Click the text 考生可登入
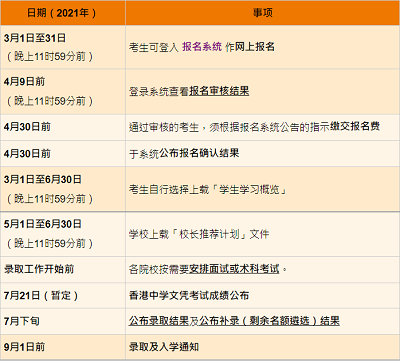The image size is (400, 361). click(154, 47)
